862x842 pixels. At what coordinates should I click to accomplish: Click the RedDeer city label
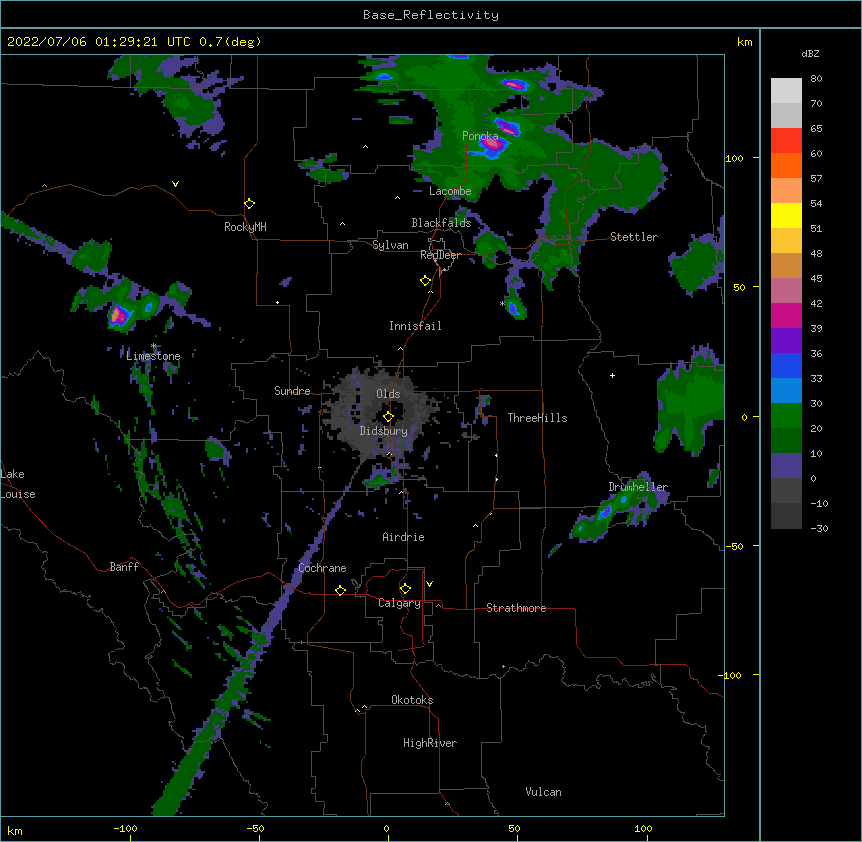[440, 255]
